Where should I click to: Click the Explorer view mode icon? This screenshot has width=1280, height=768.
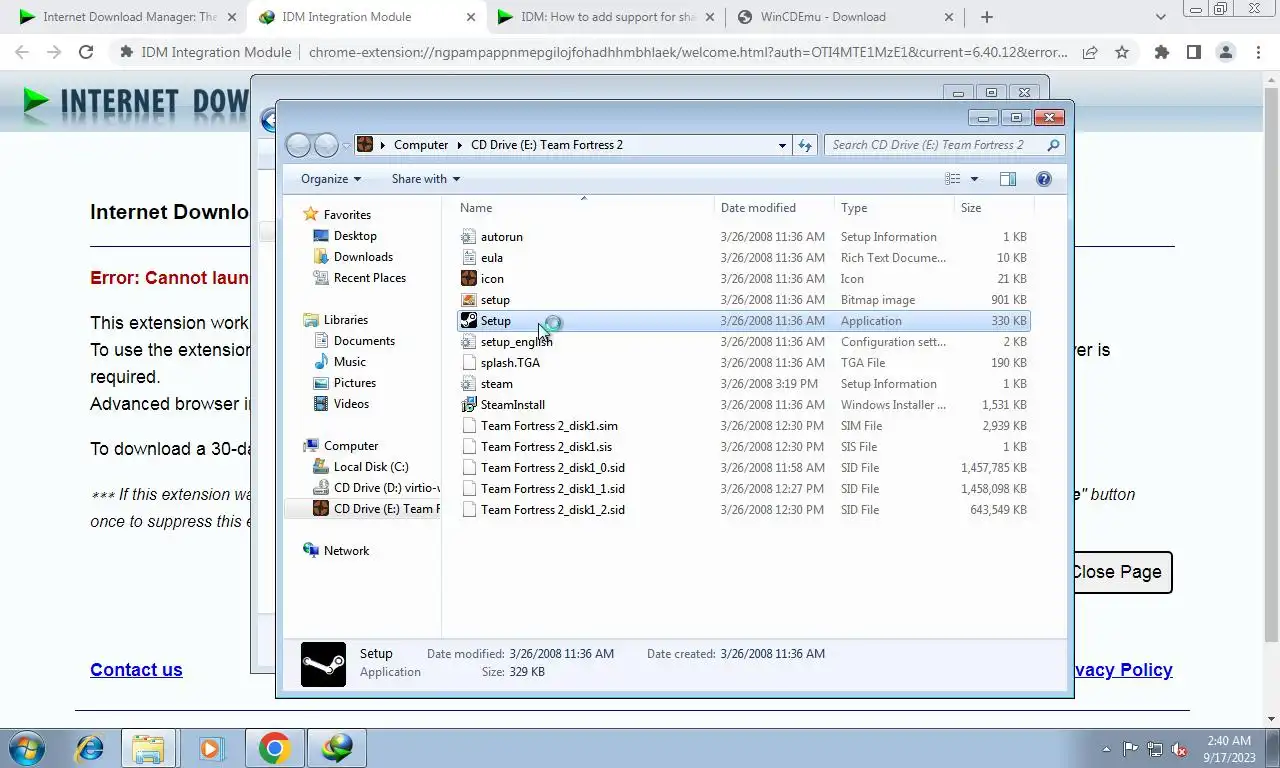953,179
